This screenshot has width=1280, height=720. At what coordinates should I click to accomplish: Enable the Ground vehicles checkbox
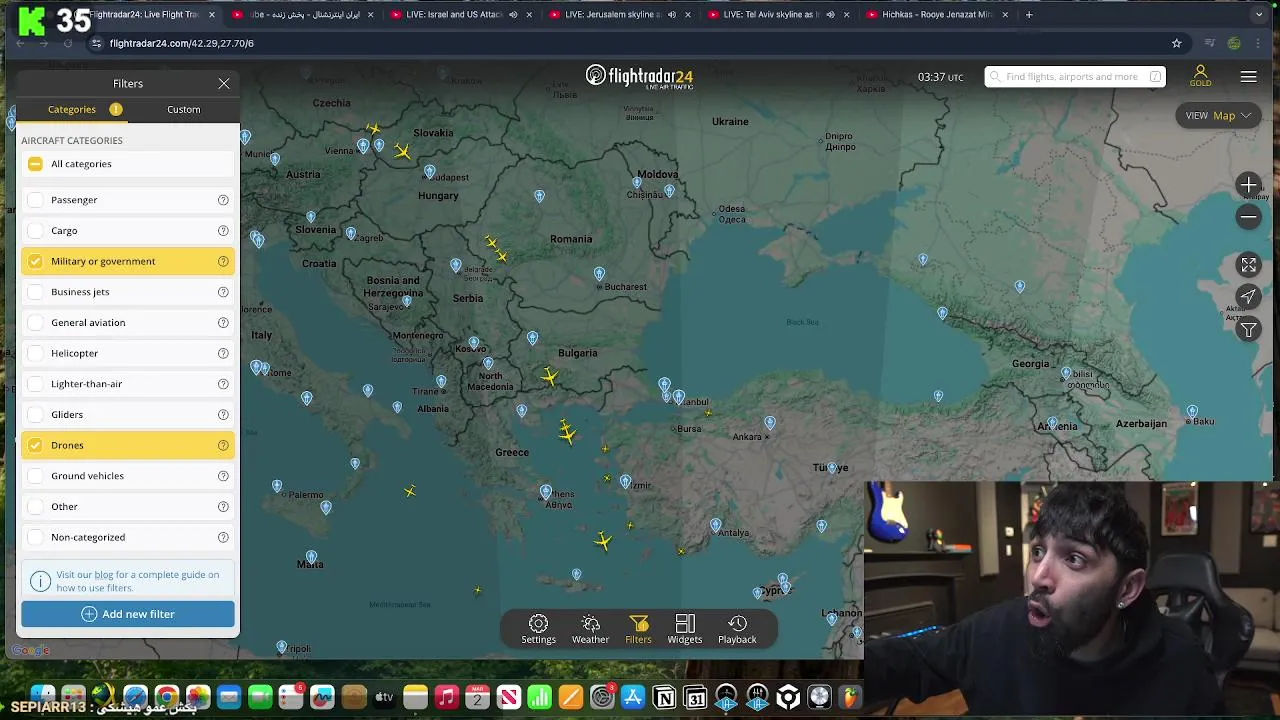pyautogui.click(x=35, y=476)
